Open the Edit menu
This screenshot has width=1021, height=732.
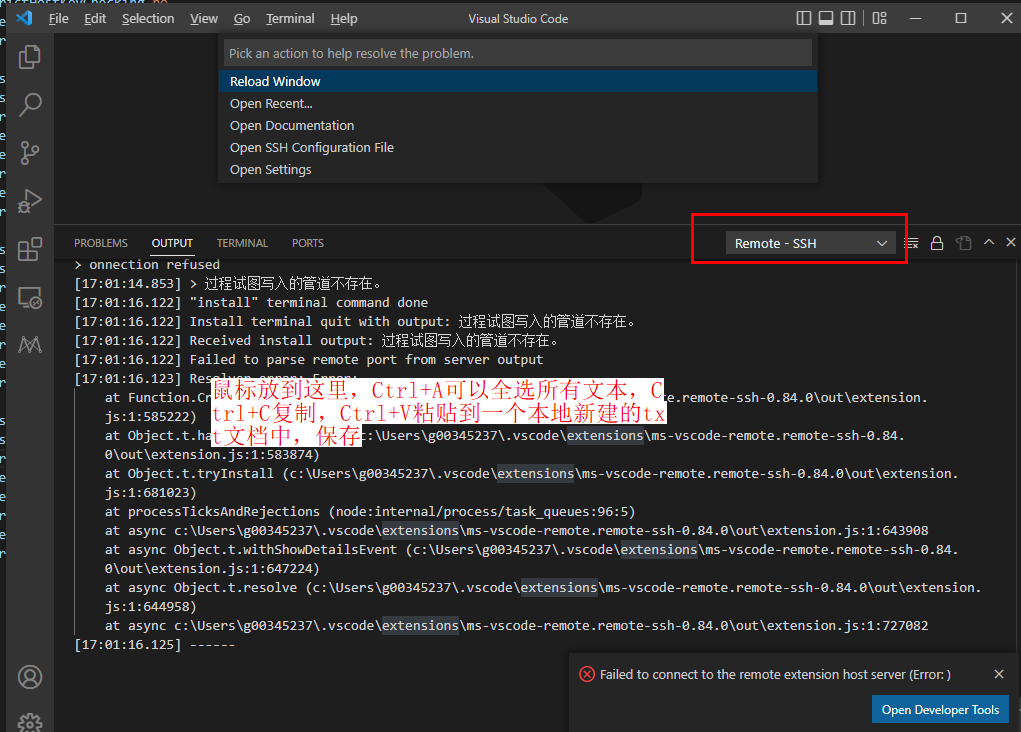coord(95,18)
